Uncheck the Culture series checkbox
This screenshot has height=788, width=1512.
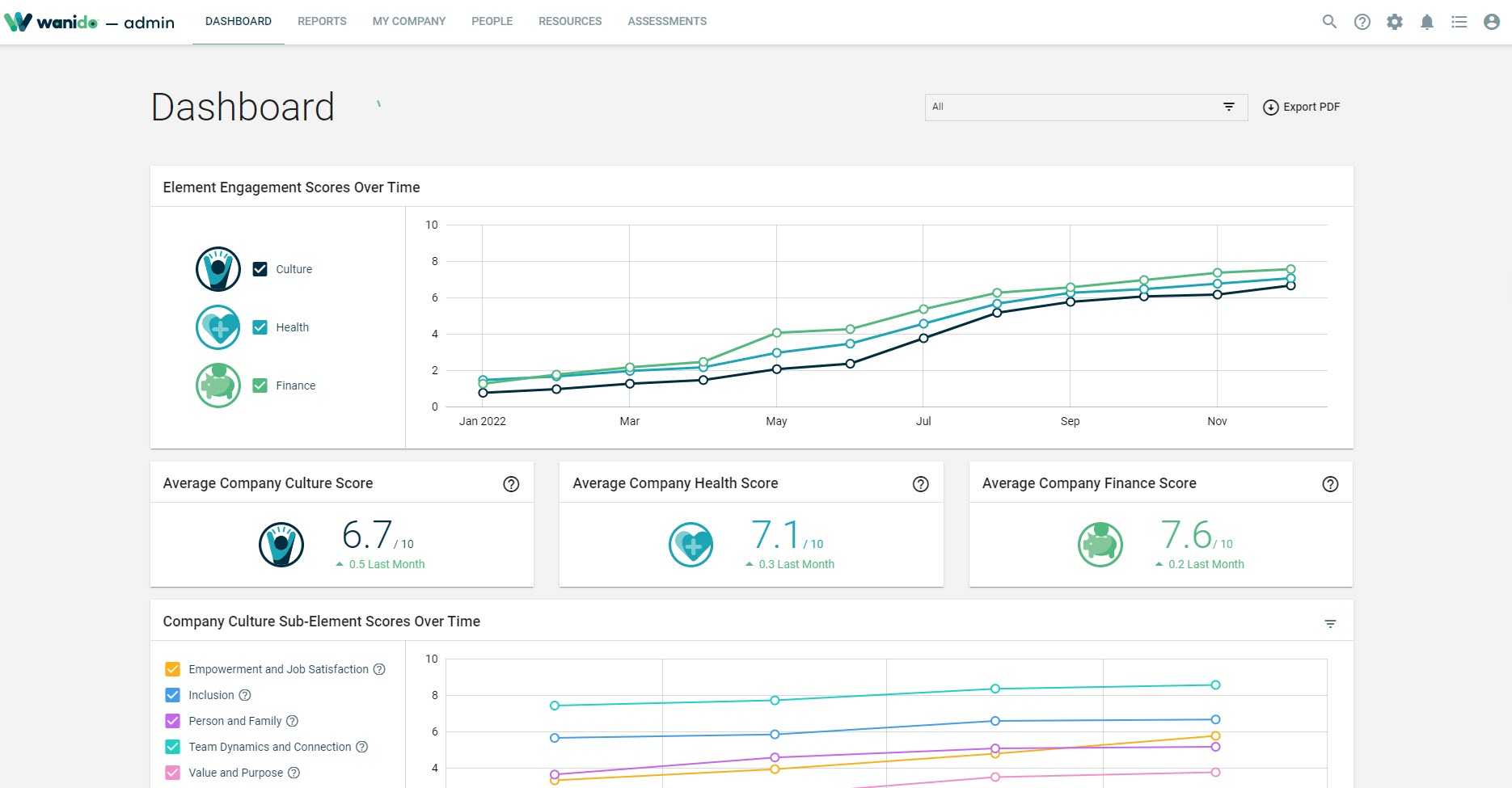click(x=260, y=268)
